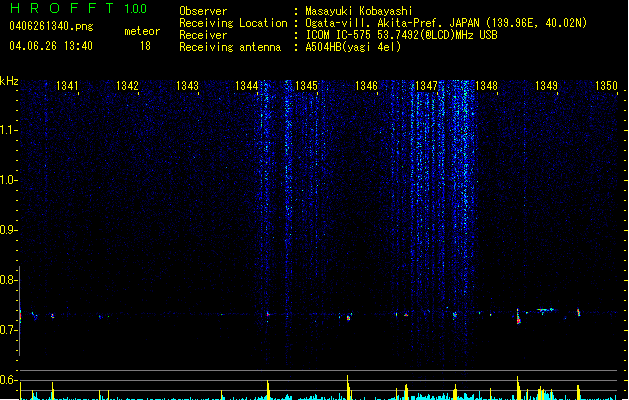Click the HROFFT program title
This screenshot has width=629, height=400.
pos(62,8)
